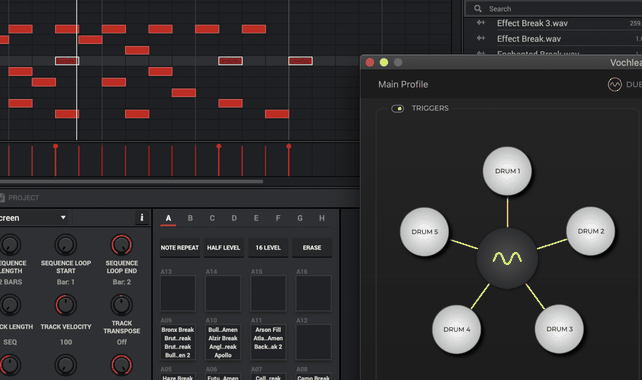The image size is (642, 380).
Task: Click the Track Transpose knob
Action: click(122, 305)
